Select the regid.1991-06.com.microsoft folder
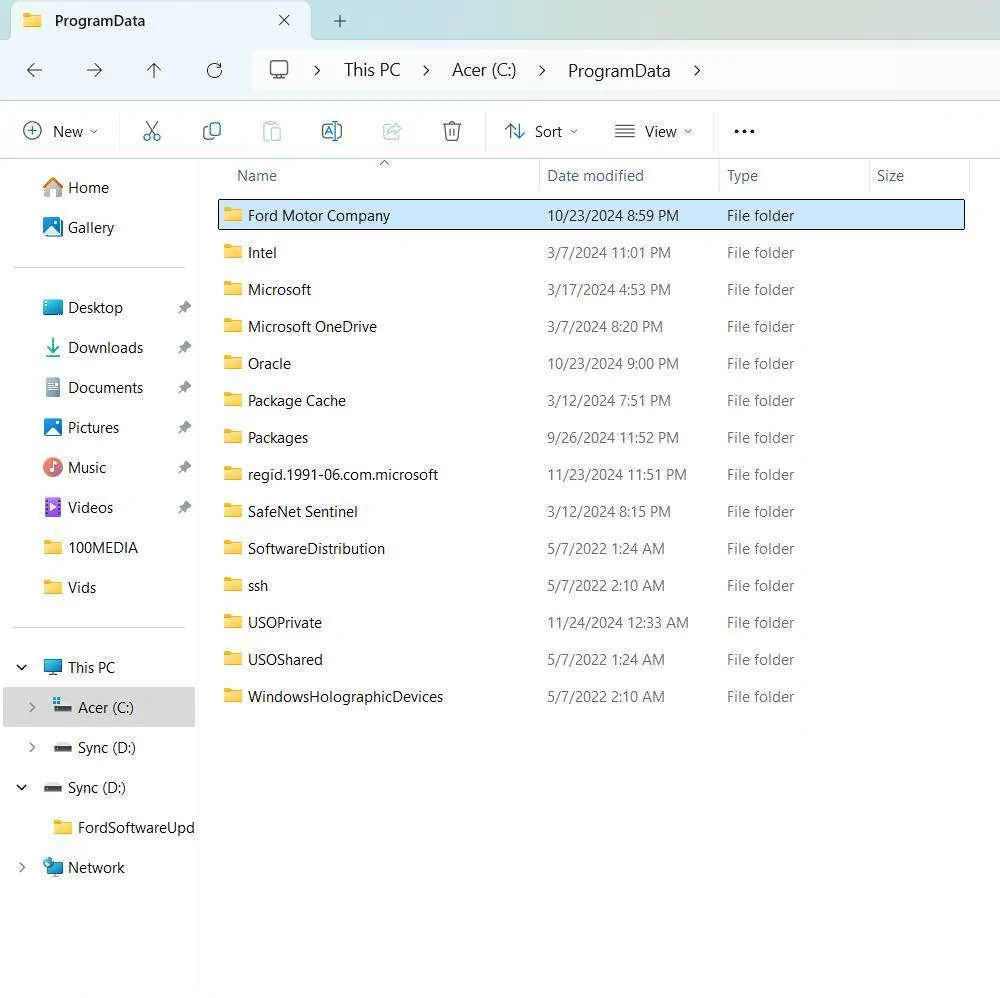The height and width of the screenshot is (998, 1000). [591, 474]
